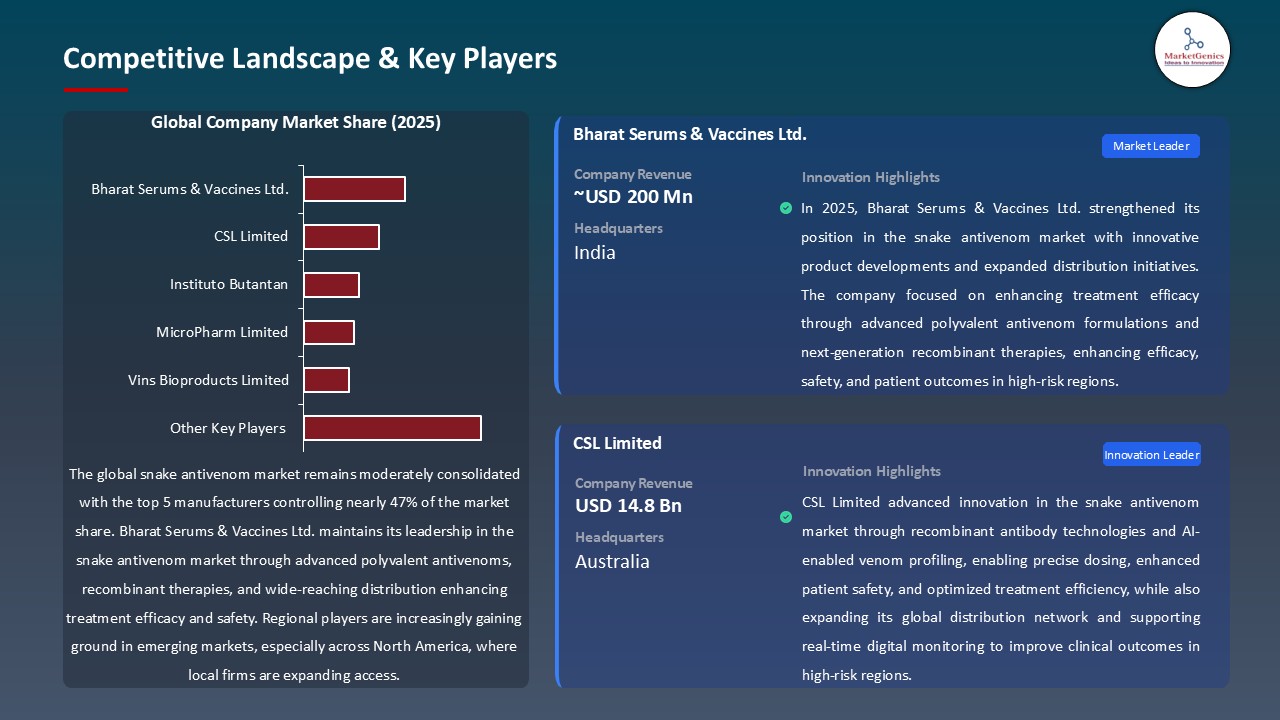The height and width of the screenshot is (720, 1280).
Task: Select the Competitive Landscape & Key Players title
Action: (x=310, y=59)
